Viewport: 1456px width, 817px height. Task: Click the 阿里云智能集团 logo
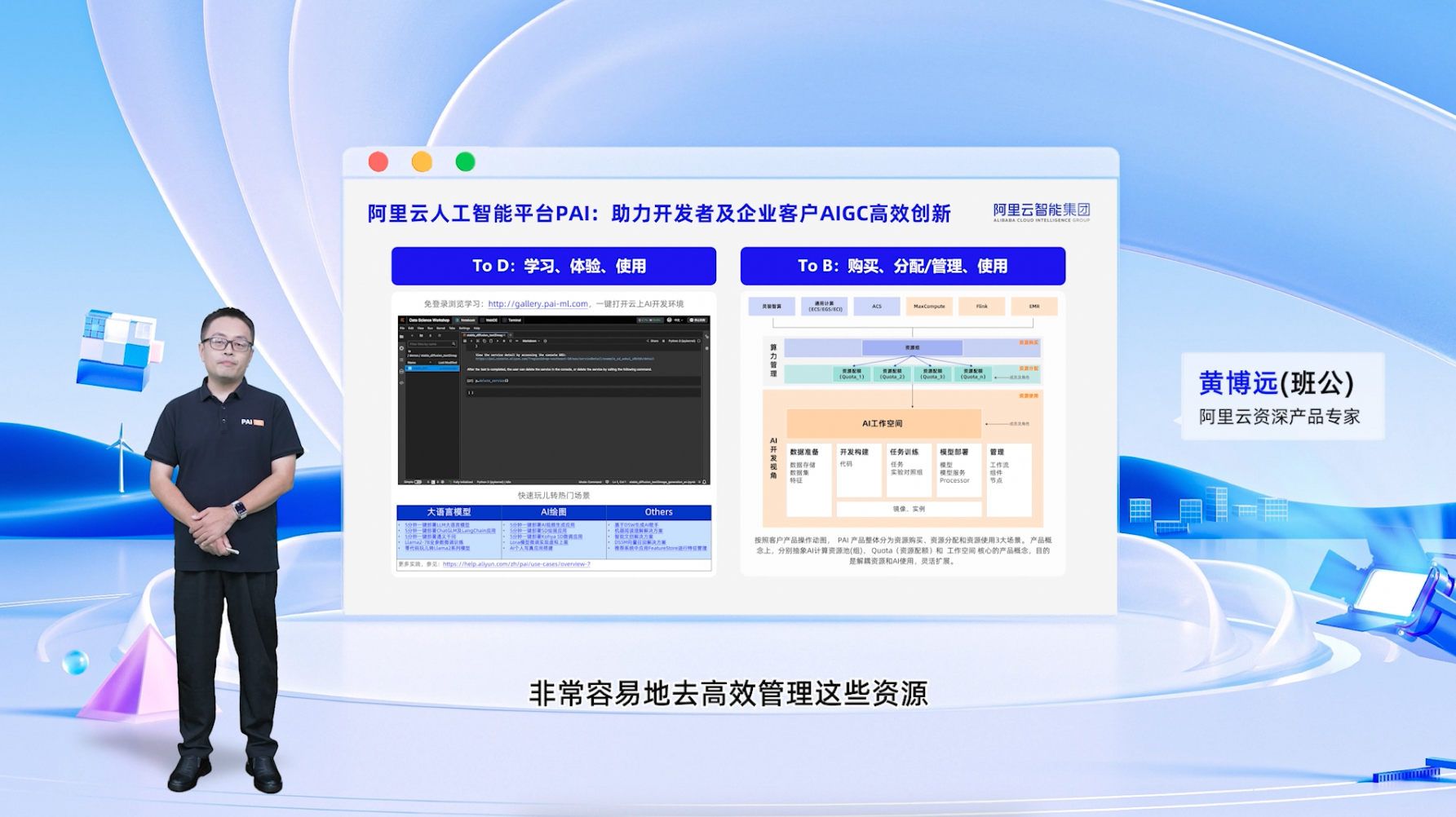tap(1041, 212)
